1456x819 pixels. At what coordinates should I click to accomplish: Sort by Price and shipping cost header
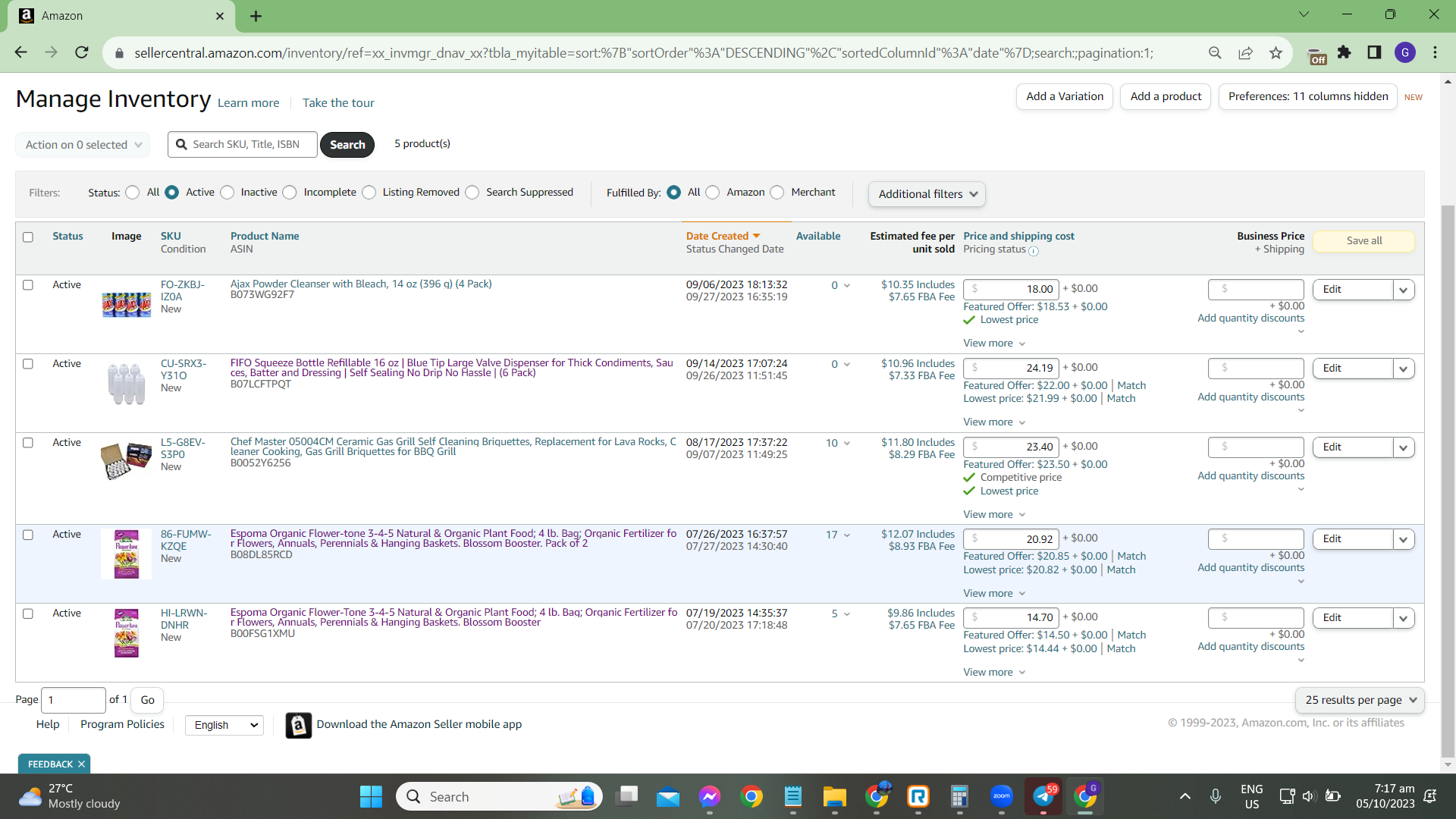tap(1018, 237)
